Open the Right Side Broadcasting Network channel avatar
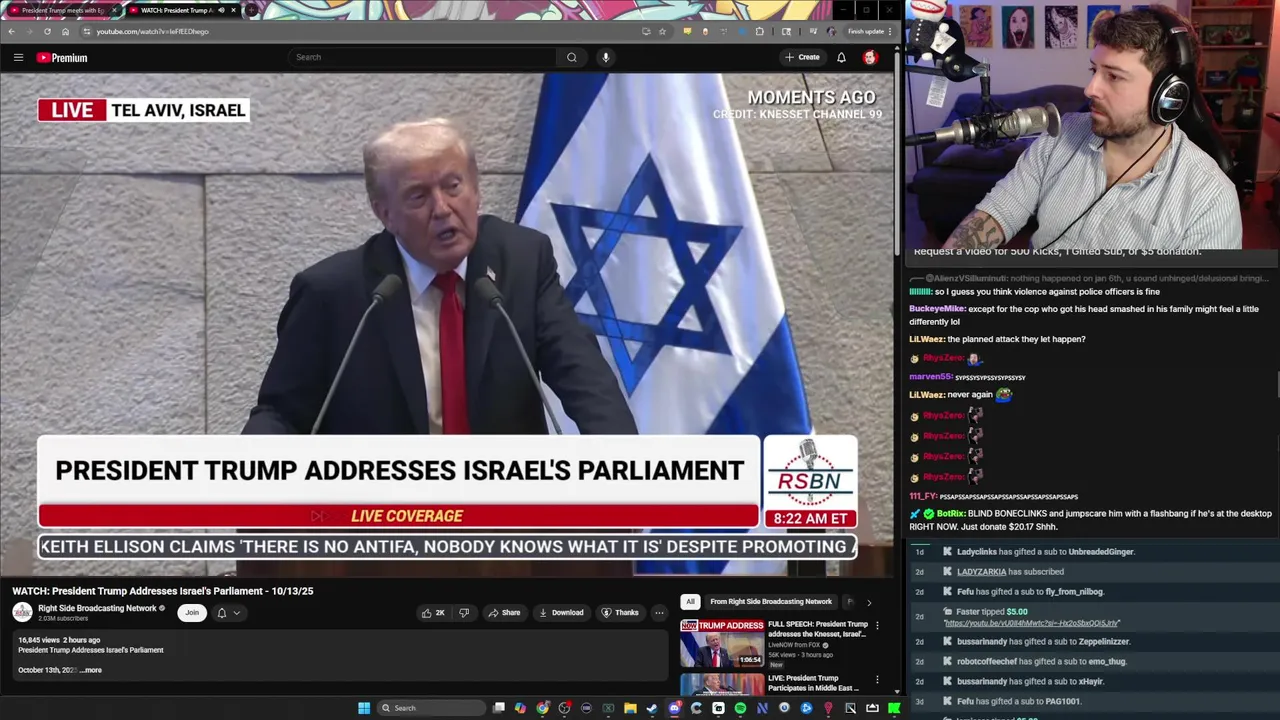 (x=22, y=612)
